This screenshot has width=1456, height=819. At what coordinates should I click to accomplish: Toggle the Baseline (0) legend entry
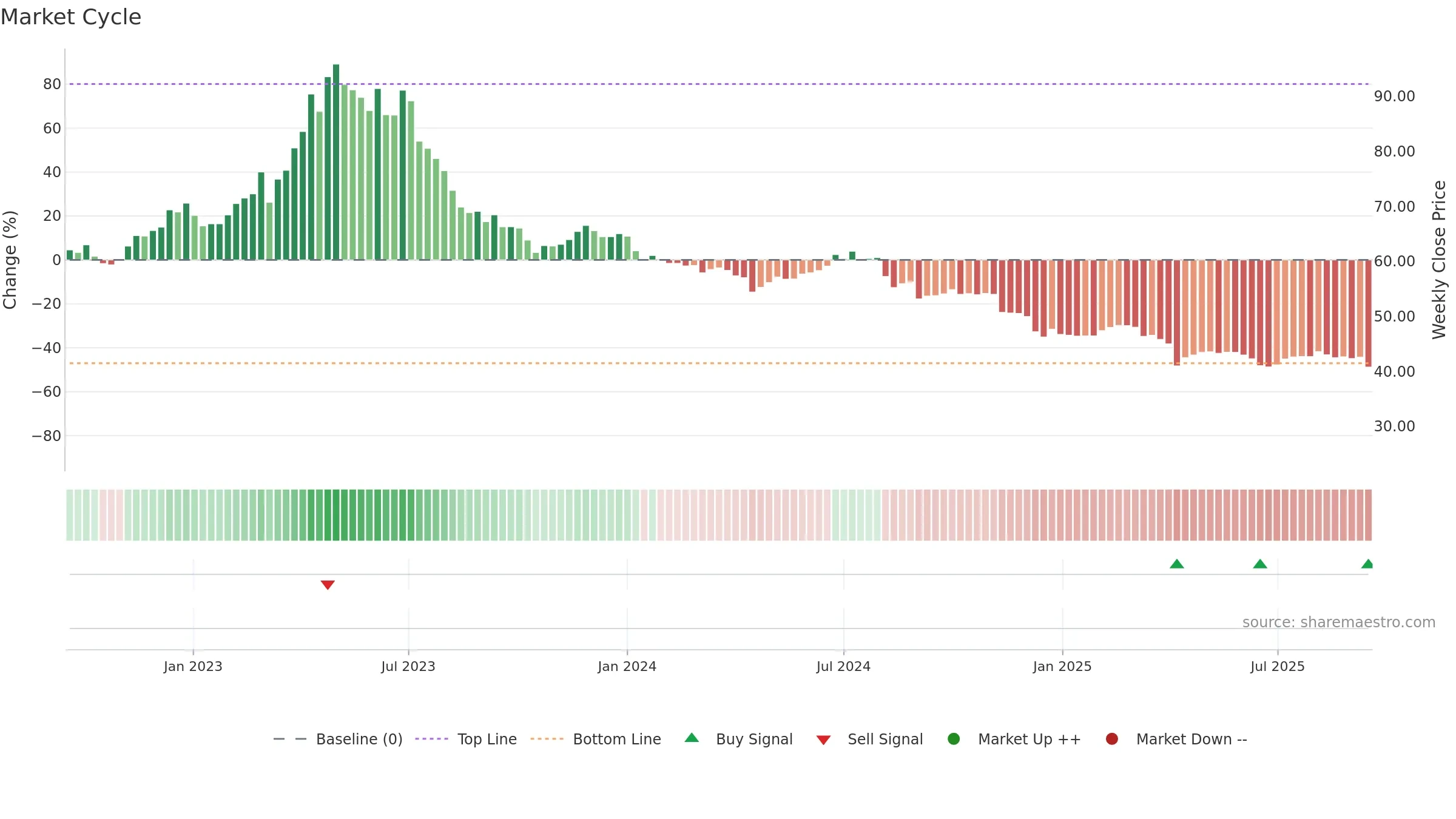[338, 739]
